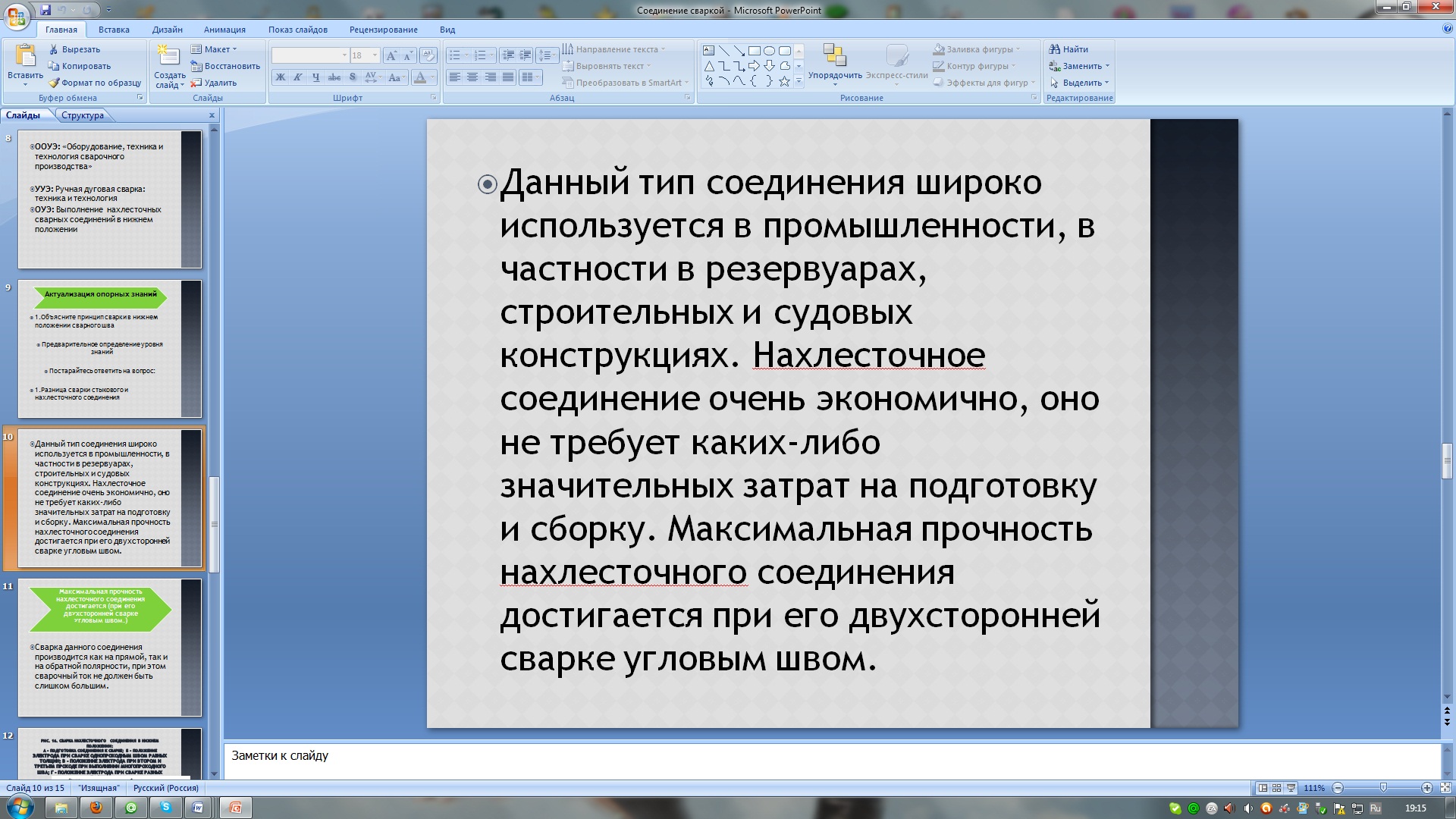Select the five-point star shape
1456x819 pixels.
(x=784, y=81)
